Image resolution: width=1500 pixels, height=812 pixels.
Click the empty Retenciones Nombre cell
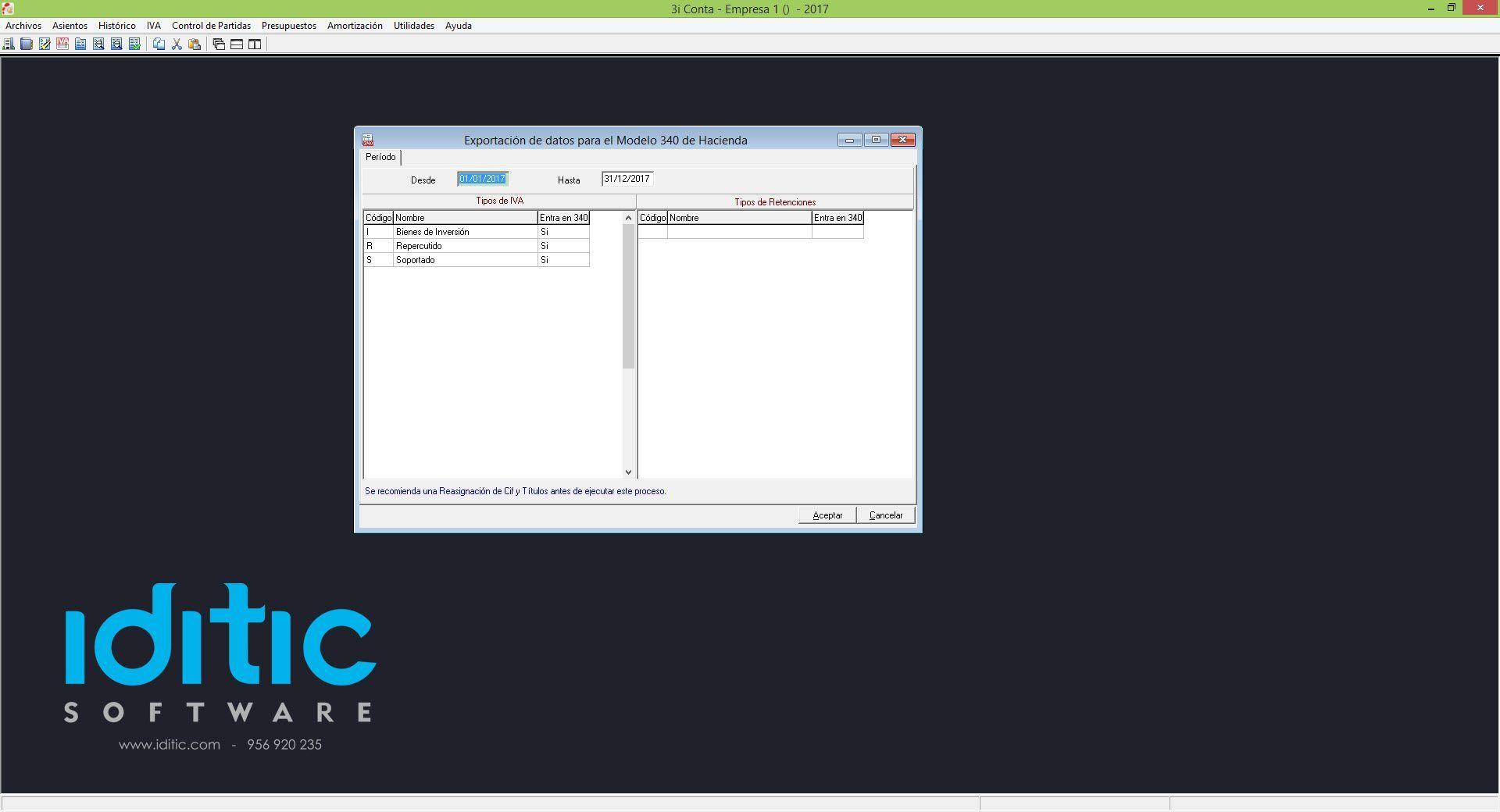point(740,232)
